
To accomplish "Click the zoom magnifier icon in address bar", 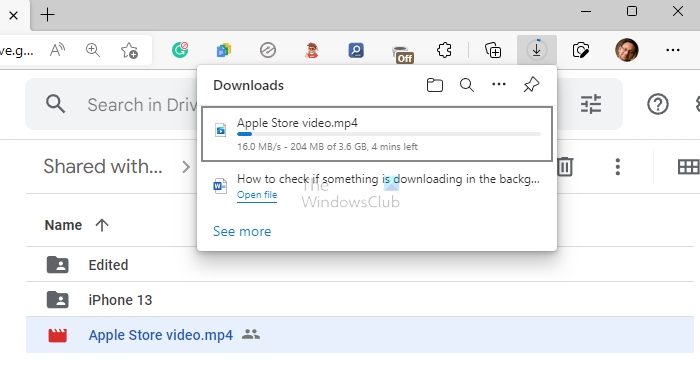I will coord(93,50).
